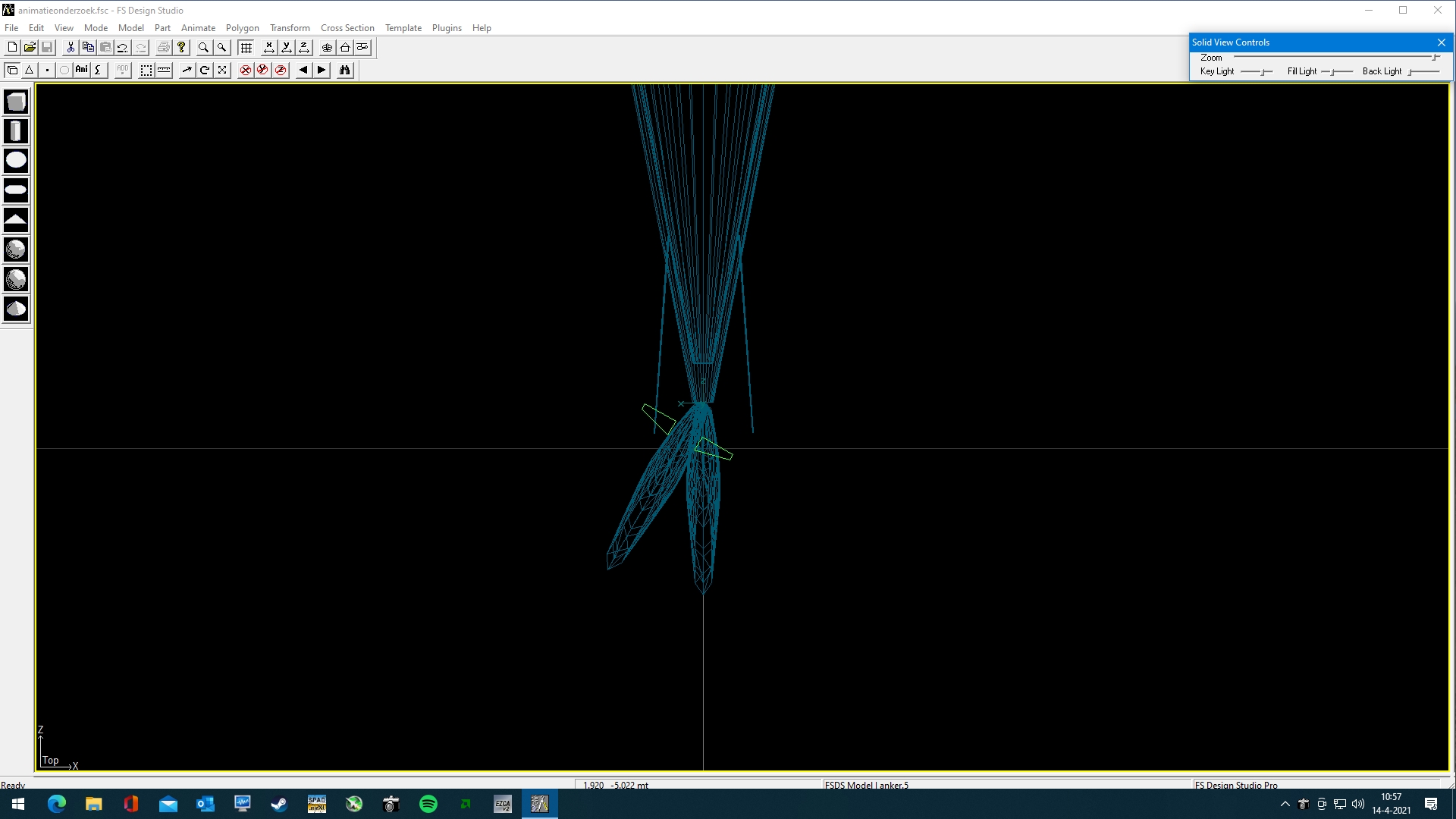Click the scale tool crossed arrows

[x=222, y=70]
